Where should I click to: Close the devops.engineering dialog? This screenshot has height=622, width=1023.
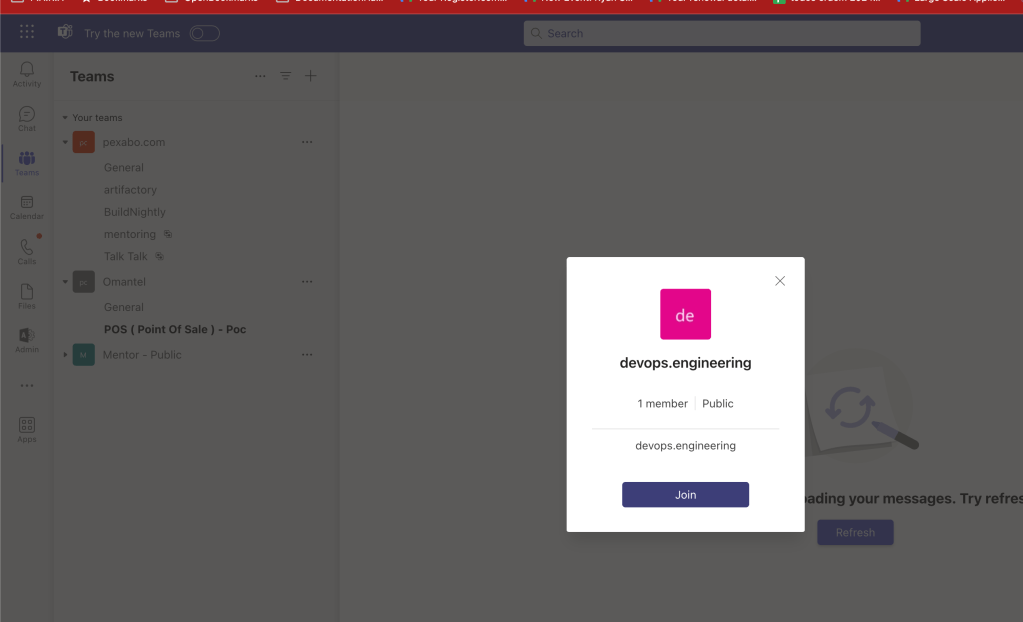tap(780, 281)
